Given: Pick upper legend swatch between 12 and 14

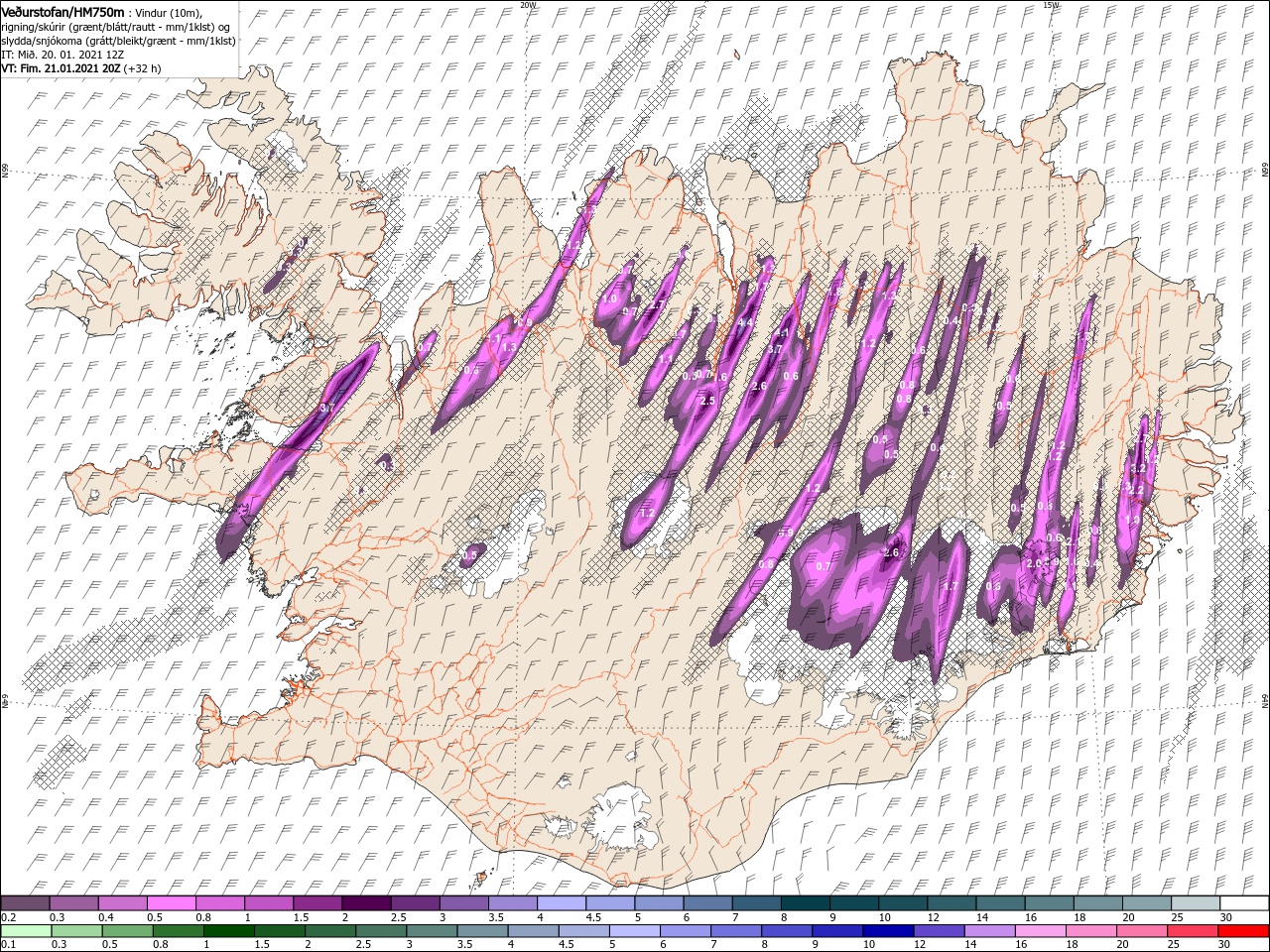Looking at the screenshot, I should coord(951,903).
